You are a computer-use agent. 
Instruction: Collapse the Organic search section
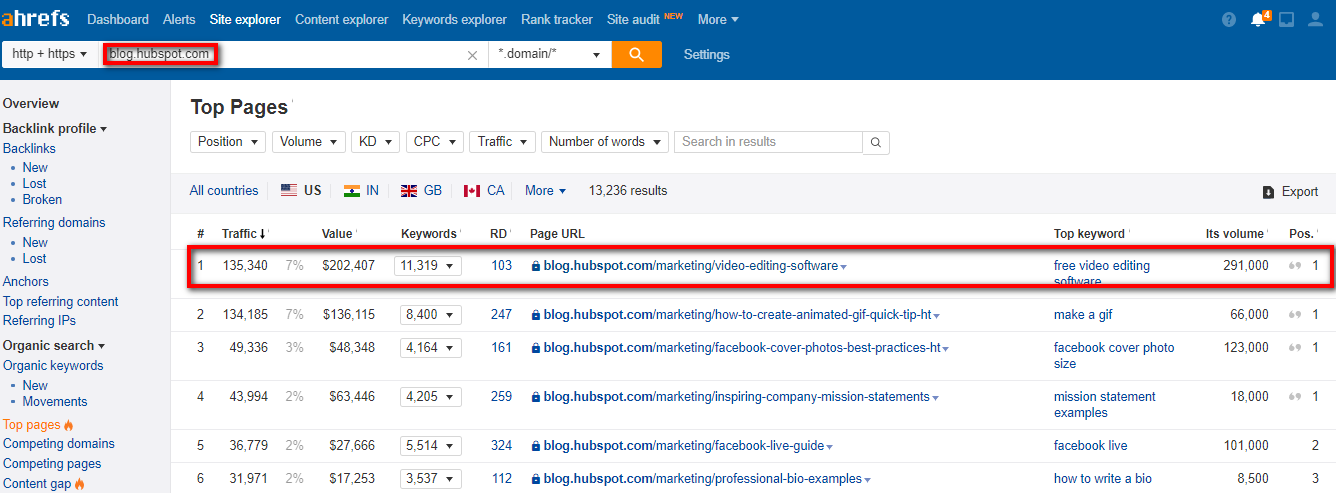[x=55, y=345]
